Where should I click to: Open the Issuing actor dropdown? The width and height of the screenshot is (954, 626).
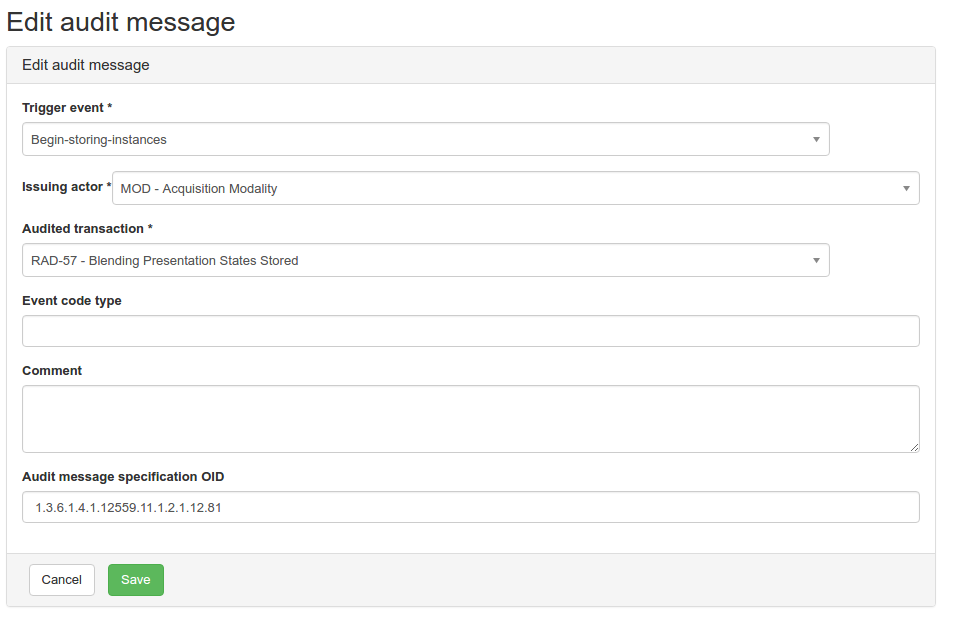tap(515, 188)
